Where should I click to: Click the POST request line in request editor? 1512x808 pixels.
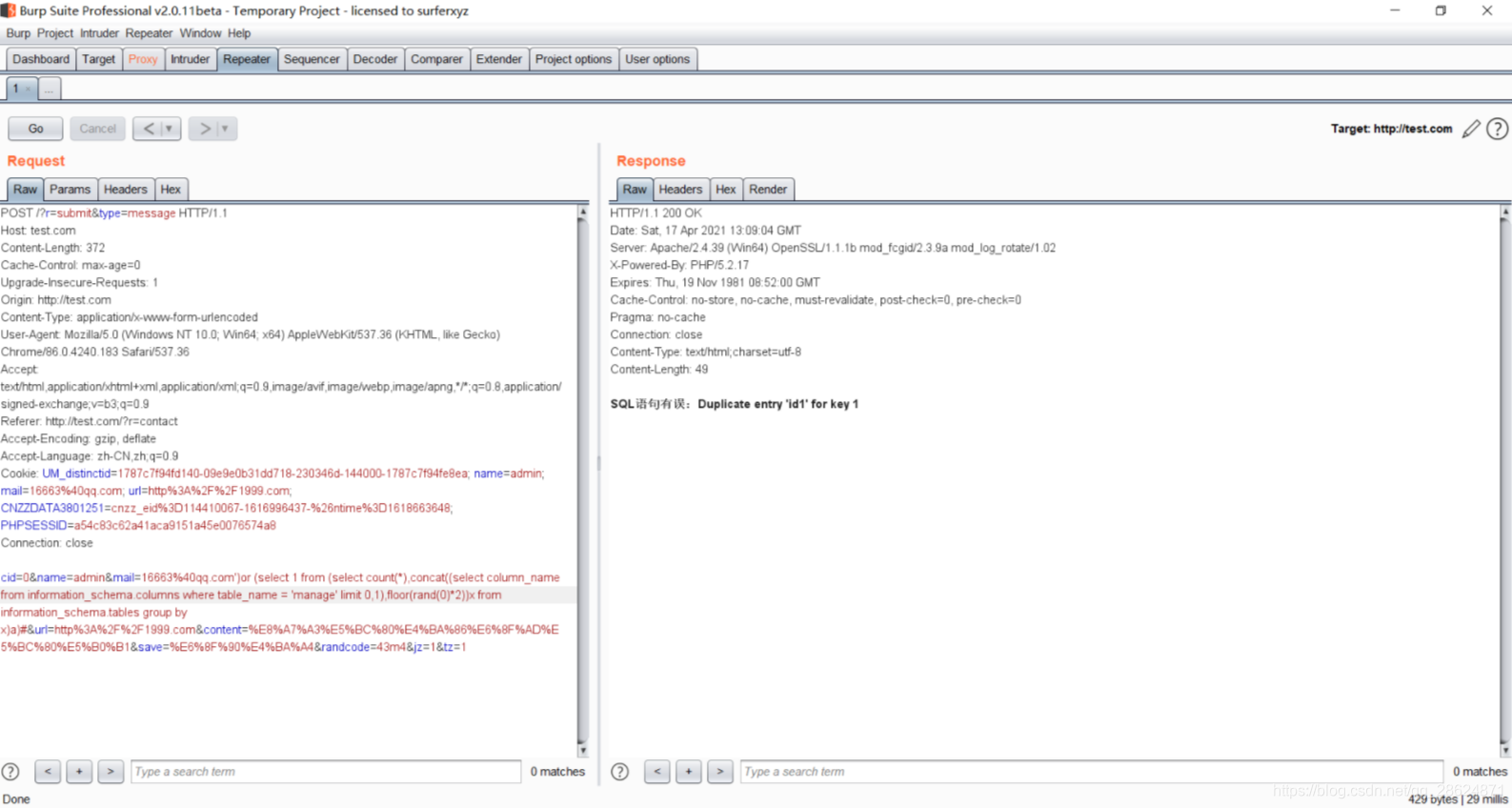114,213
